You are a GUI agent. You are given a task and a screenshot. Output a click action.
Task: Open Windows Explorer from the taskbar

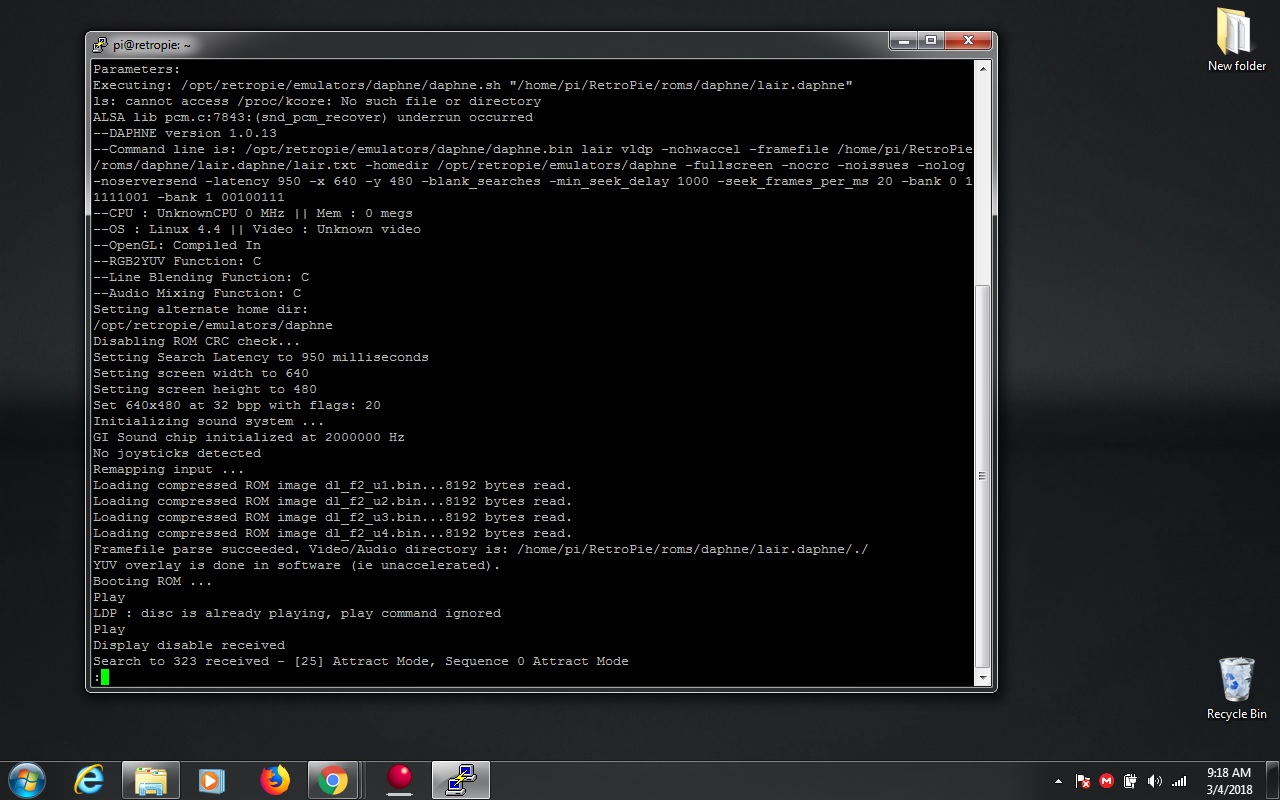(150, 780)
